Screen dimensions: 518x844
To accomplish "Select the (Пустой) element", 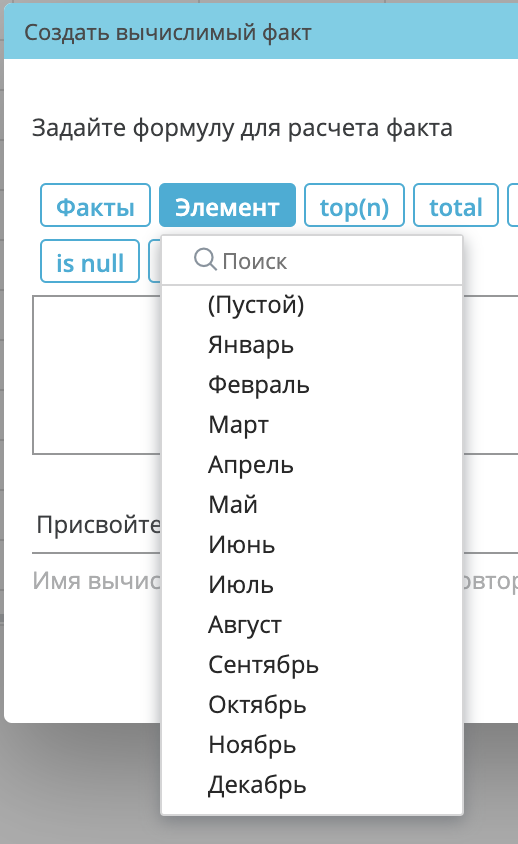I will click(x=312, y=305).
